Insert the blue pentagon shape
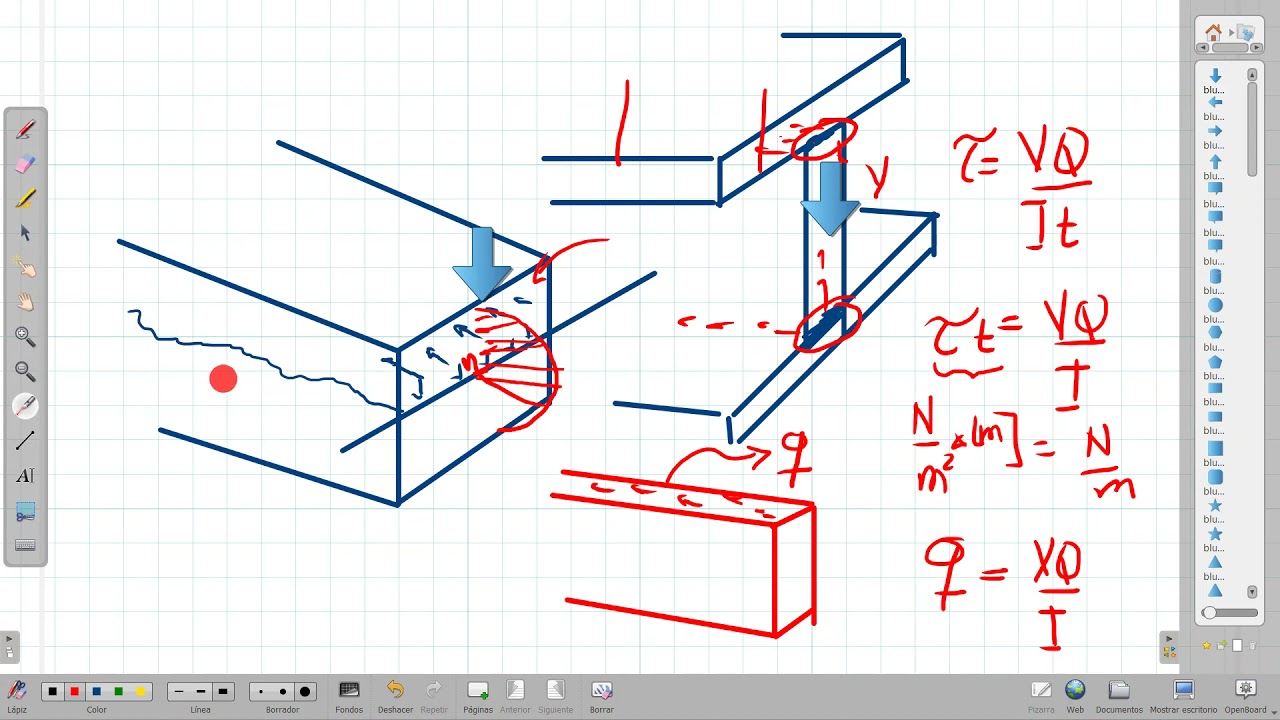This screenshot has width=1280, height=720. tap(1215, 362)
